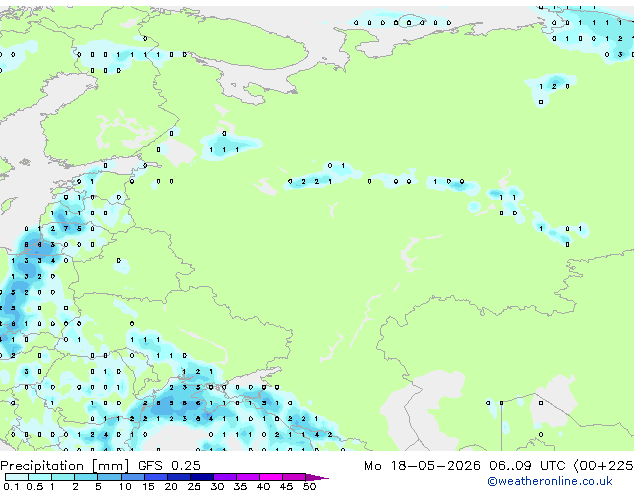Click the above-50 mm arrow tip of legend
Image resolution: width=634 pixels, height=490 pixels.
317,477
